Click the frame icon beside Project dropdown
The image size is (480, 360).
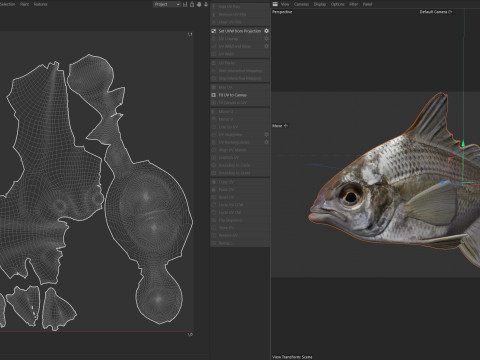(x=185, y=4)
